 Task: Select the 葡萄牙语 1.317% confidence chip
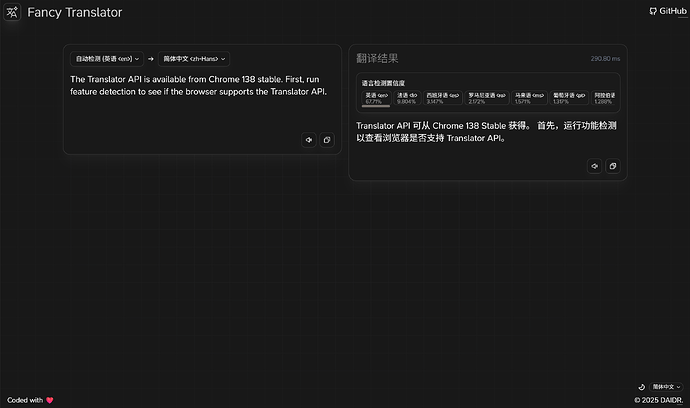pos(569,98)
